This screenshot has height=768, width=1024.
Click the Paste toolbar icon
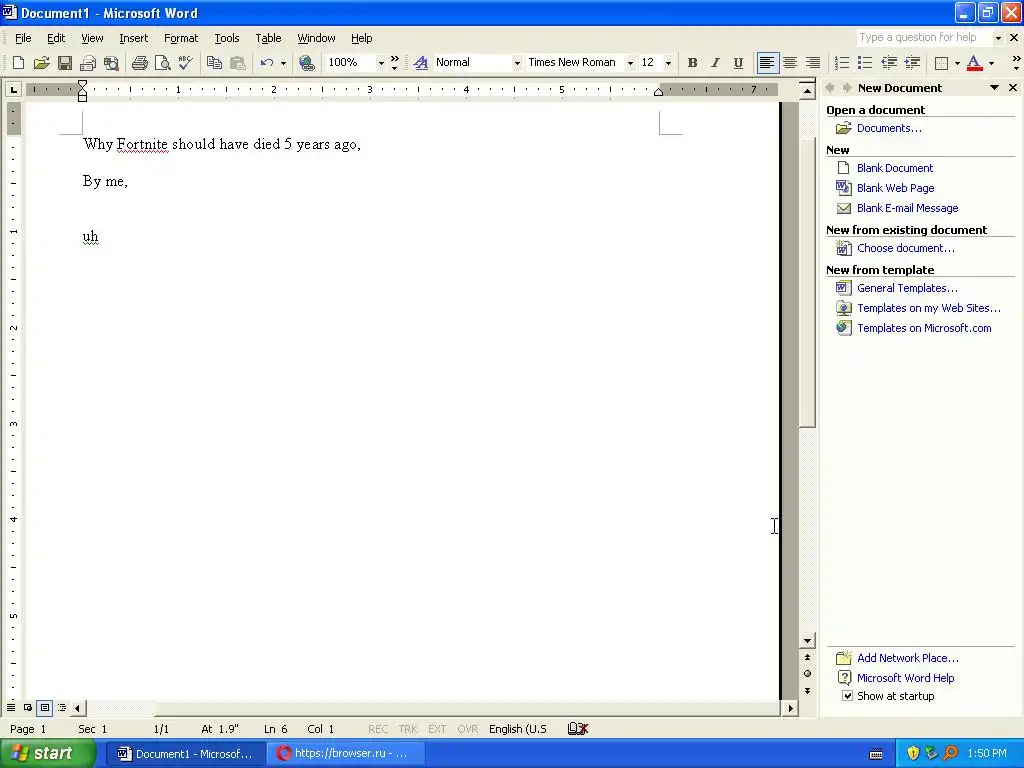(238, 63)
